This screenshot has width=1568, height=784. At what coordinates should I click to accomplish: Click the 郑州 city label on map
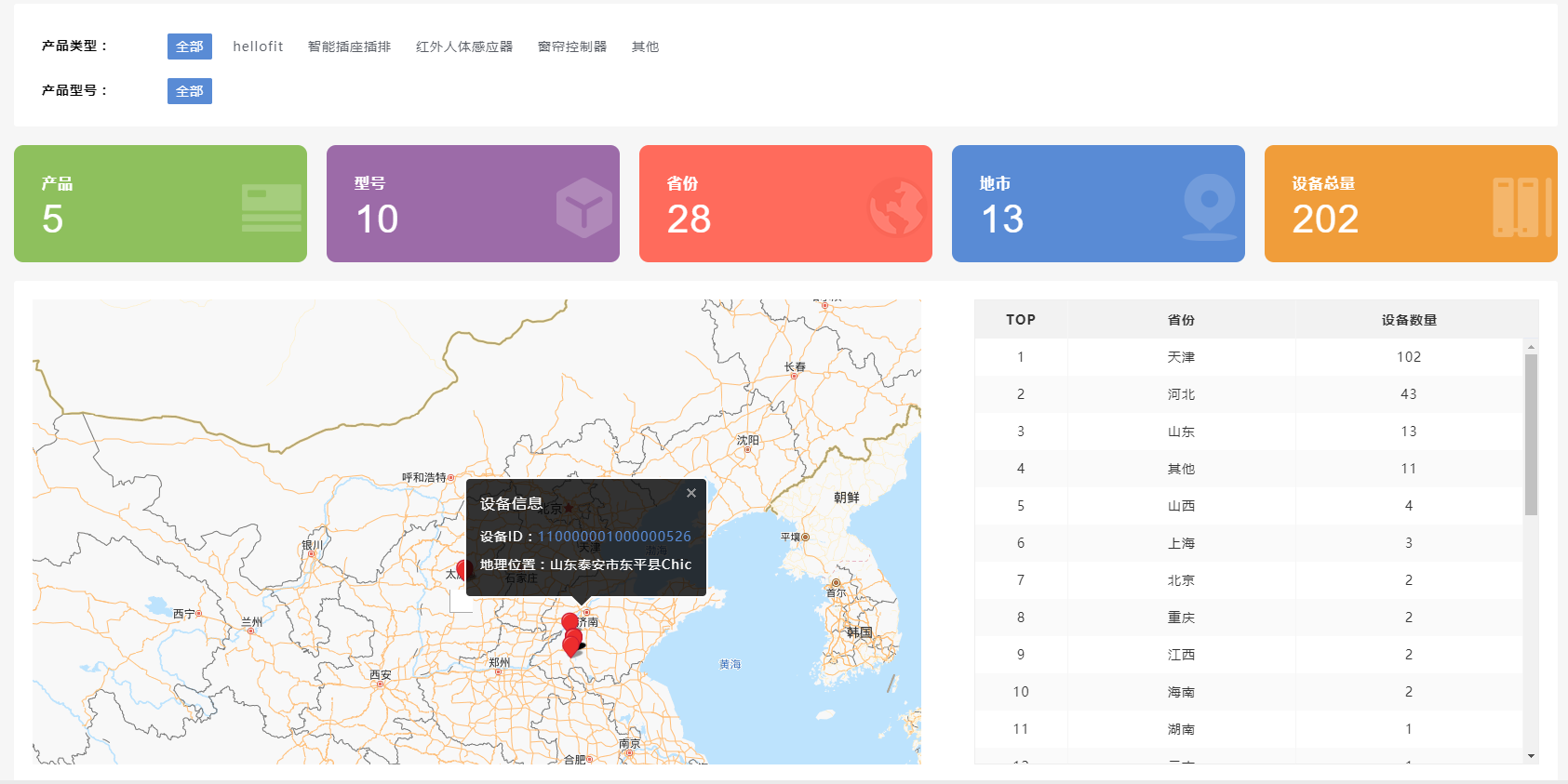[x=499, y=662]
